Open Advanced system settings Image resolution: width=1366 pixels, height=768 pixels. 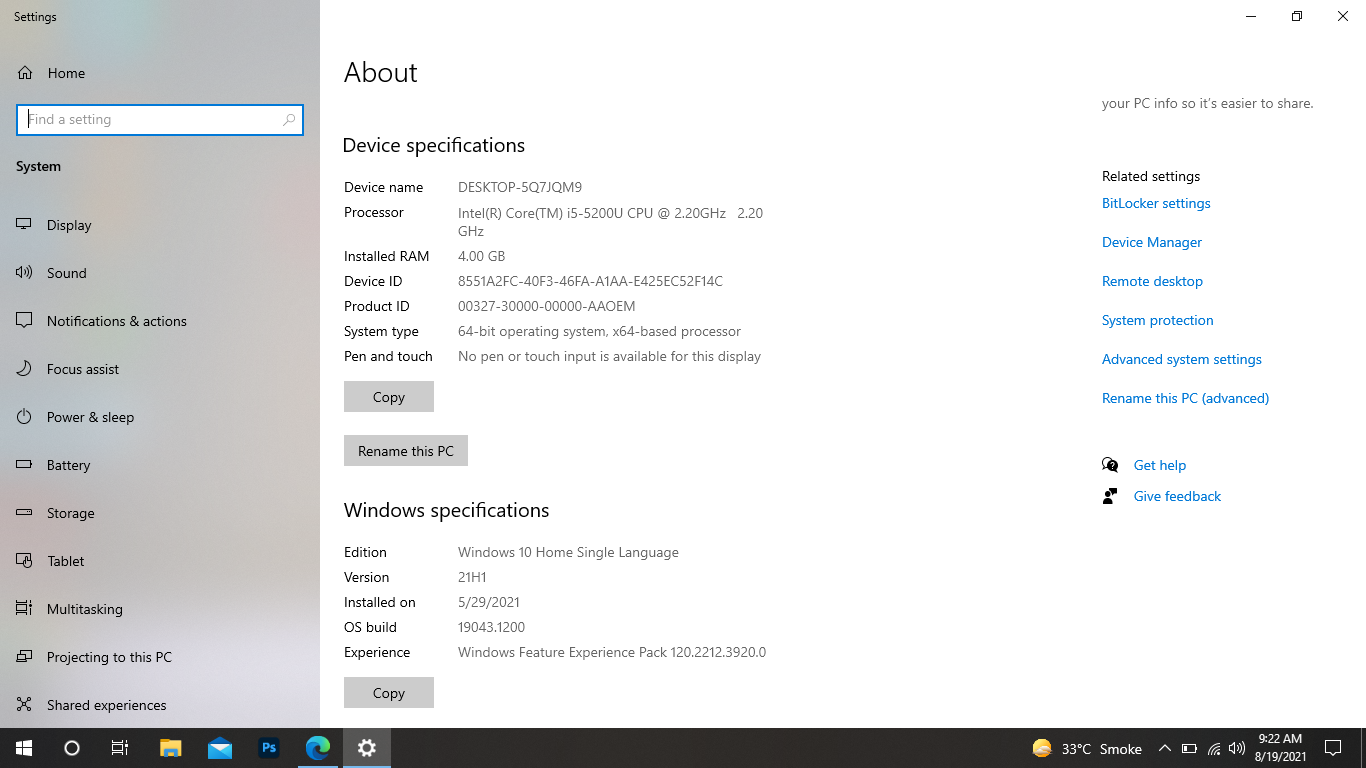pyautogui.click(x=1181, y=359)
